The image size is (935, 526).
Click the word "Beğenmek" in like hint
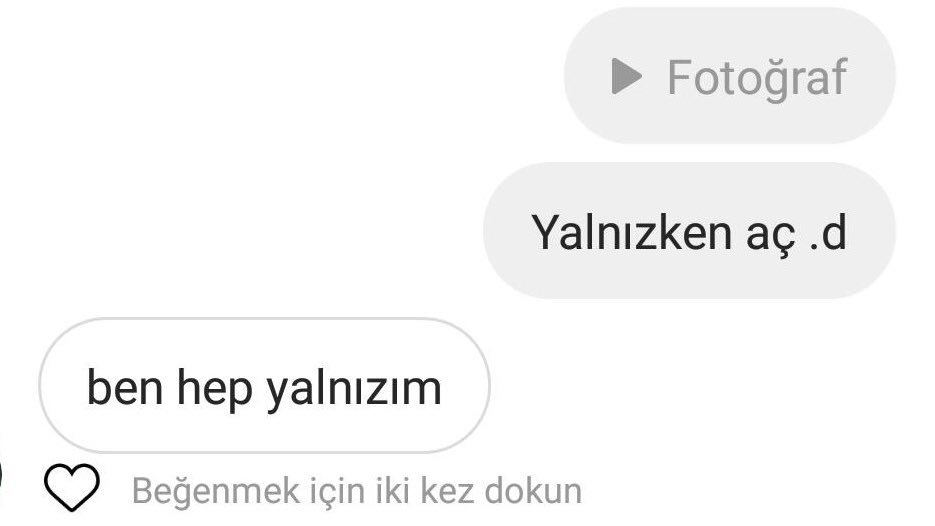[x=216, y=491]
